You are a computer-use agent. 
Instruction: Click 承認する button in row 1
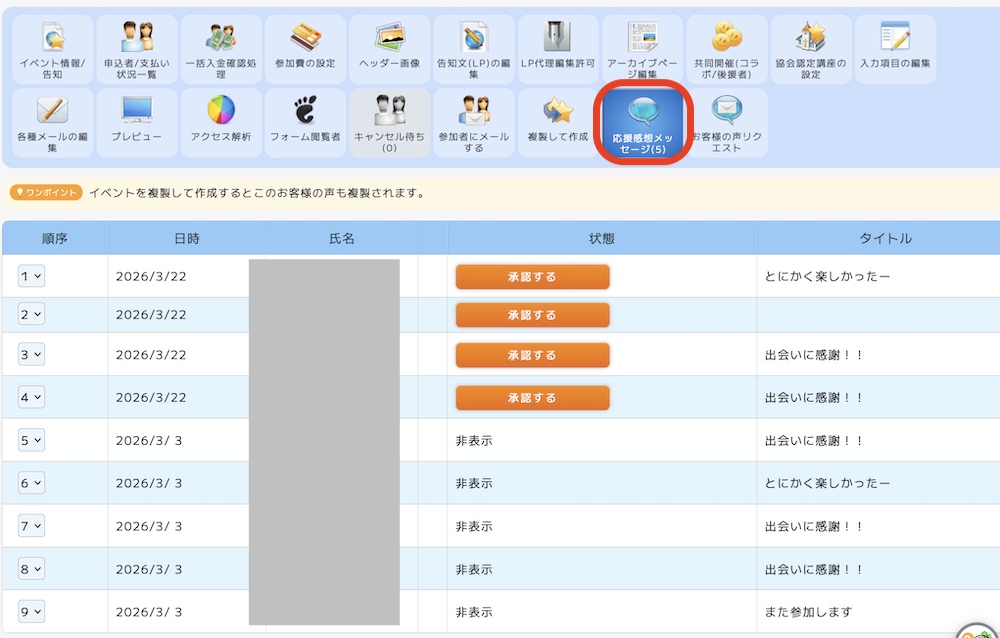(533, 277)
